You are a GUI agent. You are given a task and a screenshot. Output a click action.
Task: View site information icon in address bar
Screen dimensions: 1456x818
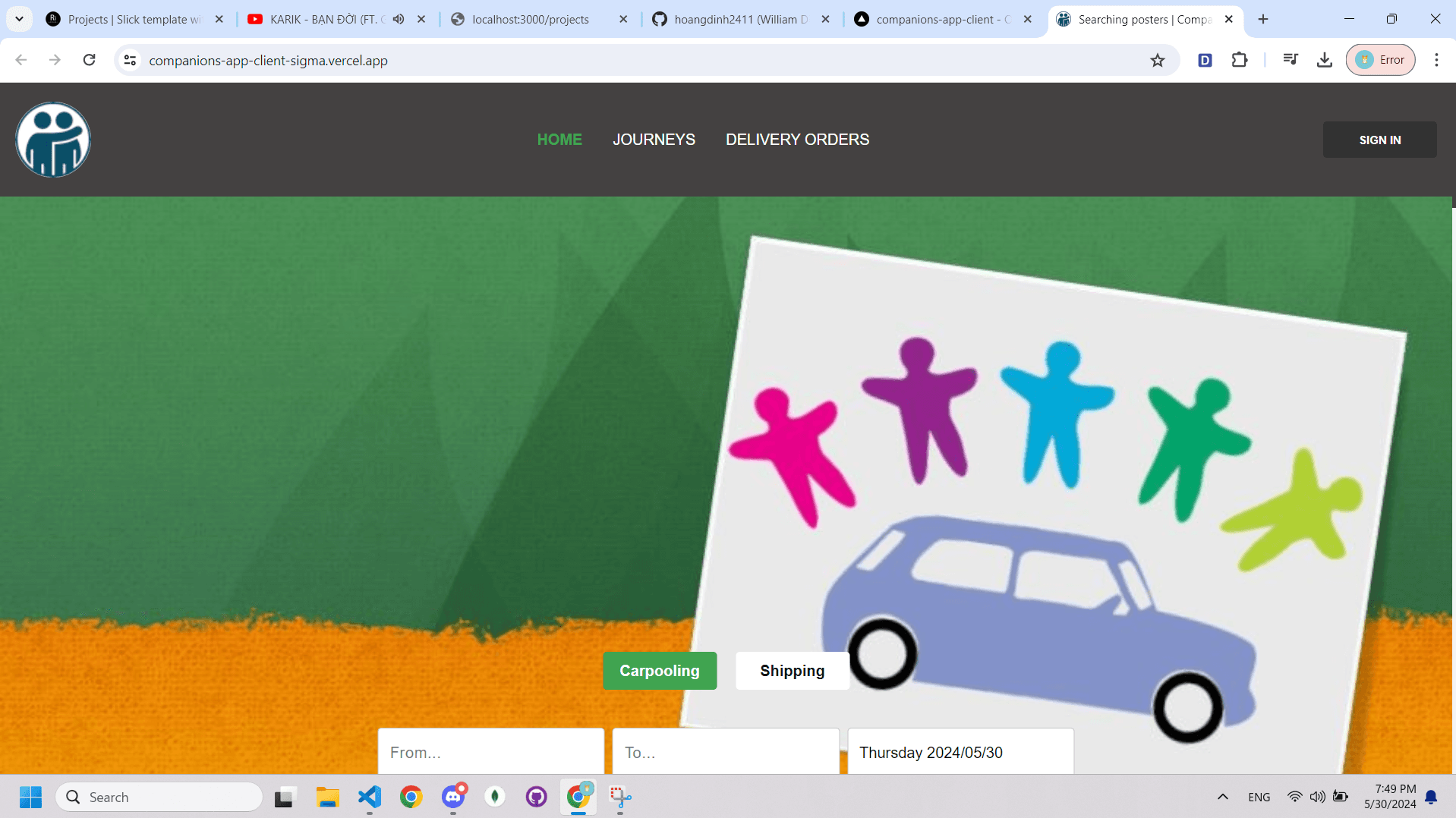point(130,60)
